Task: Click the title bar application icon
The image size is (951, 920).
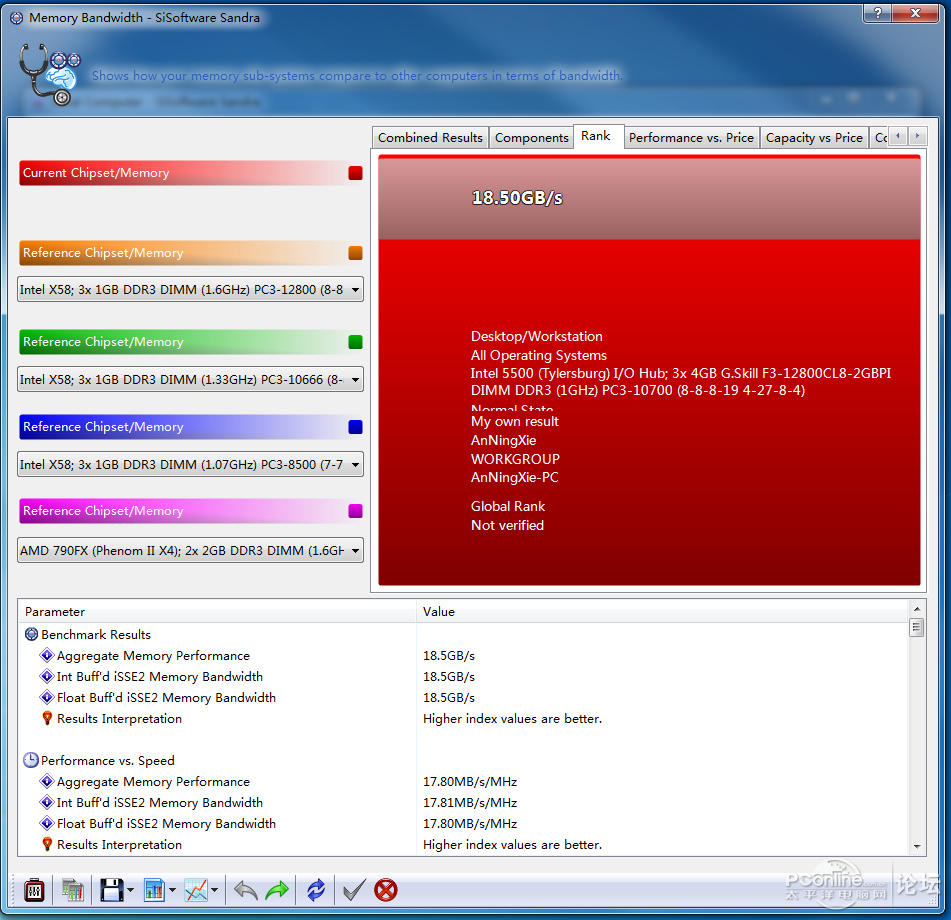Action: tap(17, 18)
